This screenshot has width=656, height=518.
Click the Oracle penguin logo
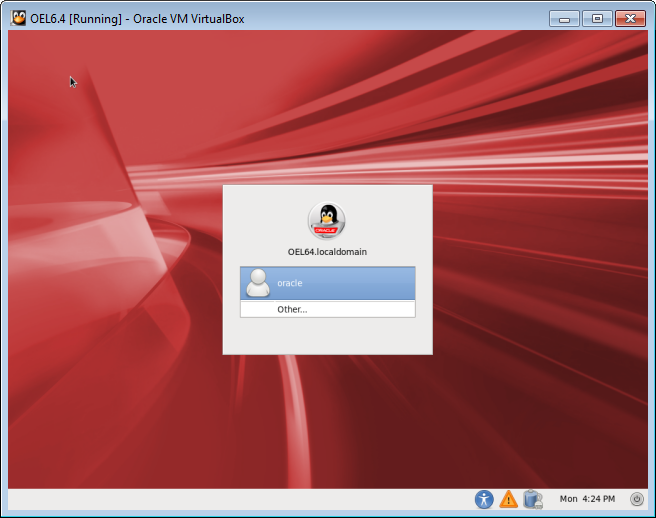(327, 221)
